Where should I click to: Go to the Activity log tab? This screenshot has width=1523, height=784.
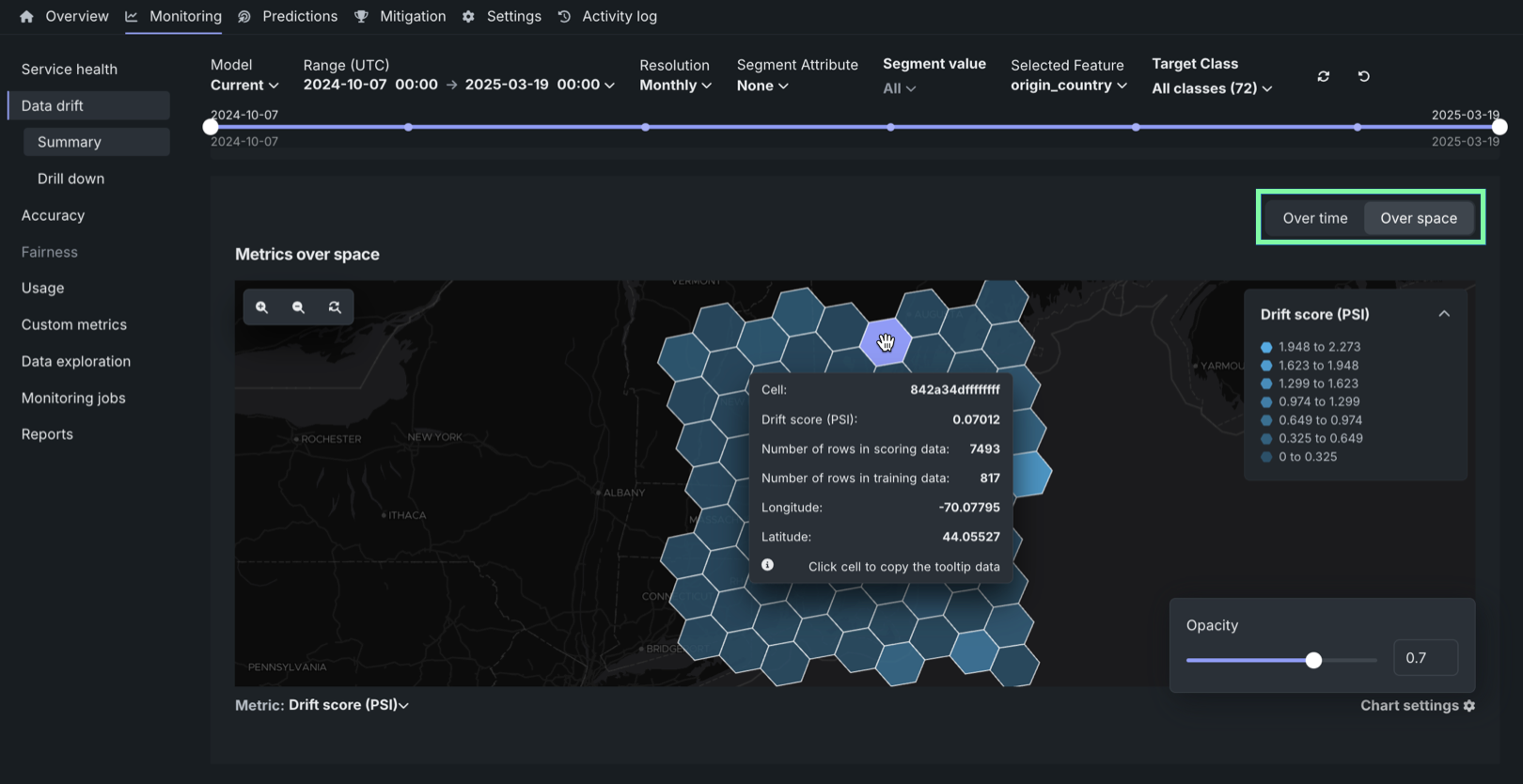click(x=619, y=17)
